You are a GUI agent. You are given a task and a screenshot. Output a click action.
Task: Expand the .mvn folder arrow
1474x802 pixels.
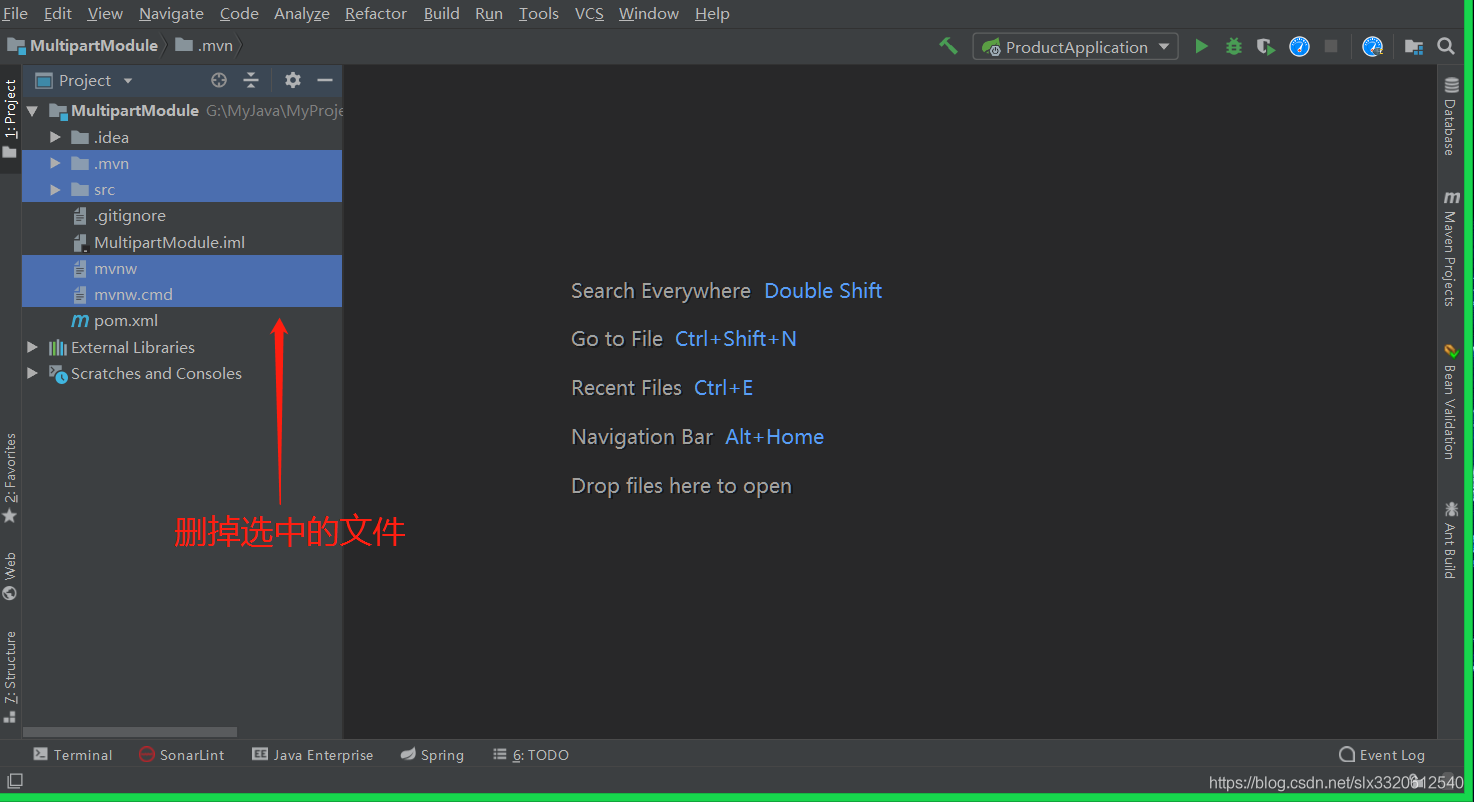pos(55,163)
